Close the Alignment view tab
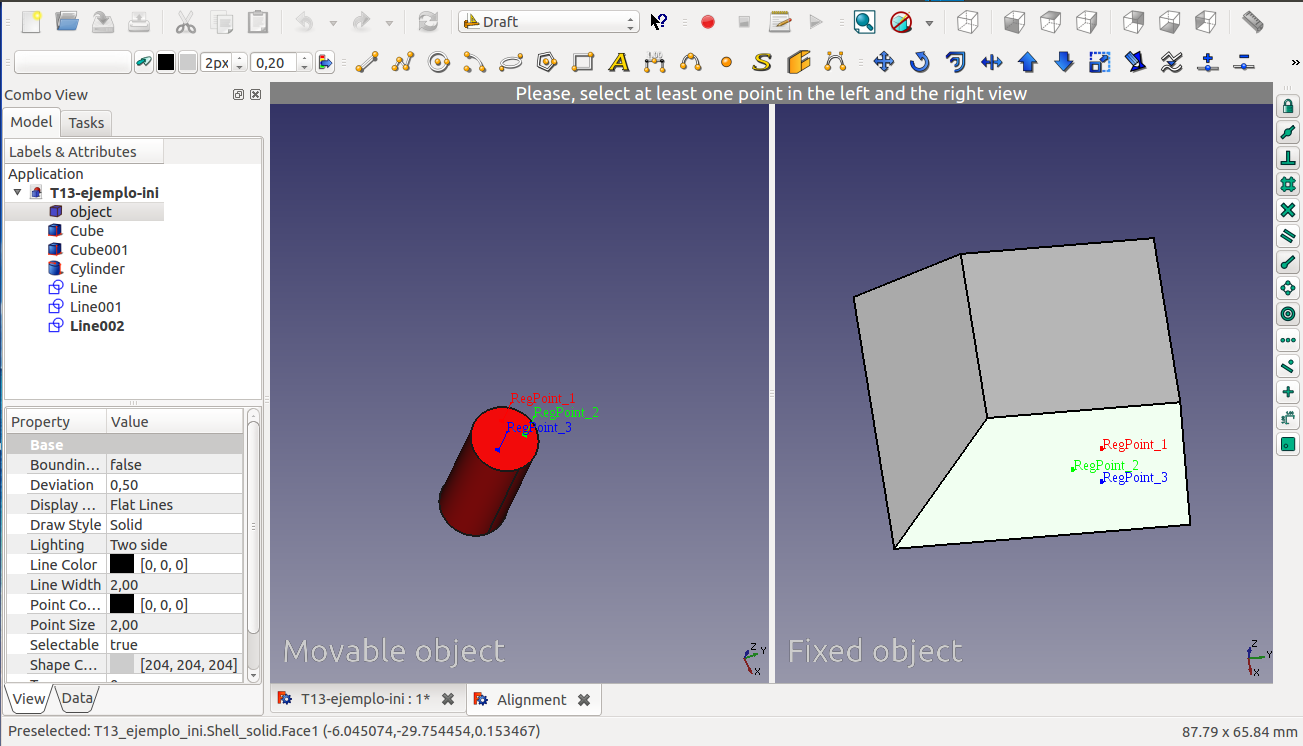The width and height of the screenshot is (1303, 746). pos(584,700)
